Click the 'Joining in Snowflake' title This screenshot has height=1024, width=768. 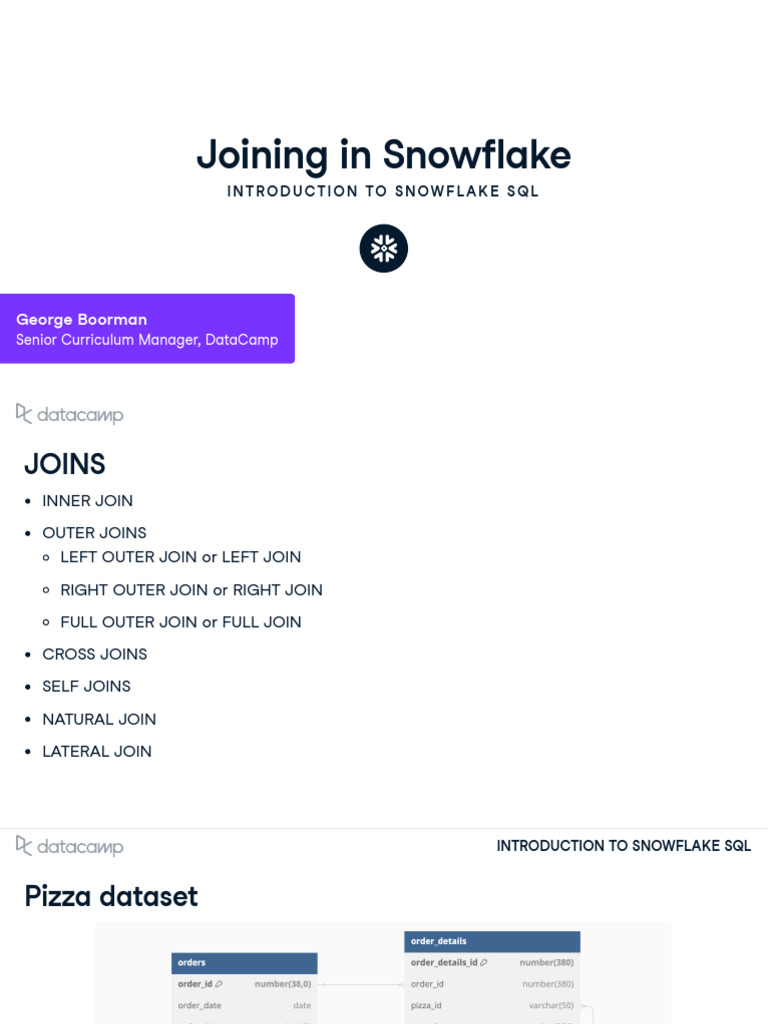tap(384, 155)
